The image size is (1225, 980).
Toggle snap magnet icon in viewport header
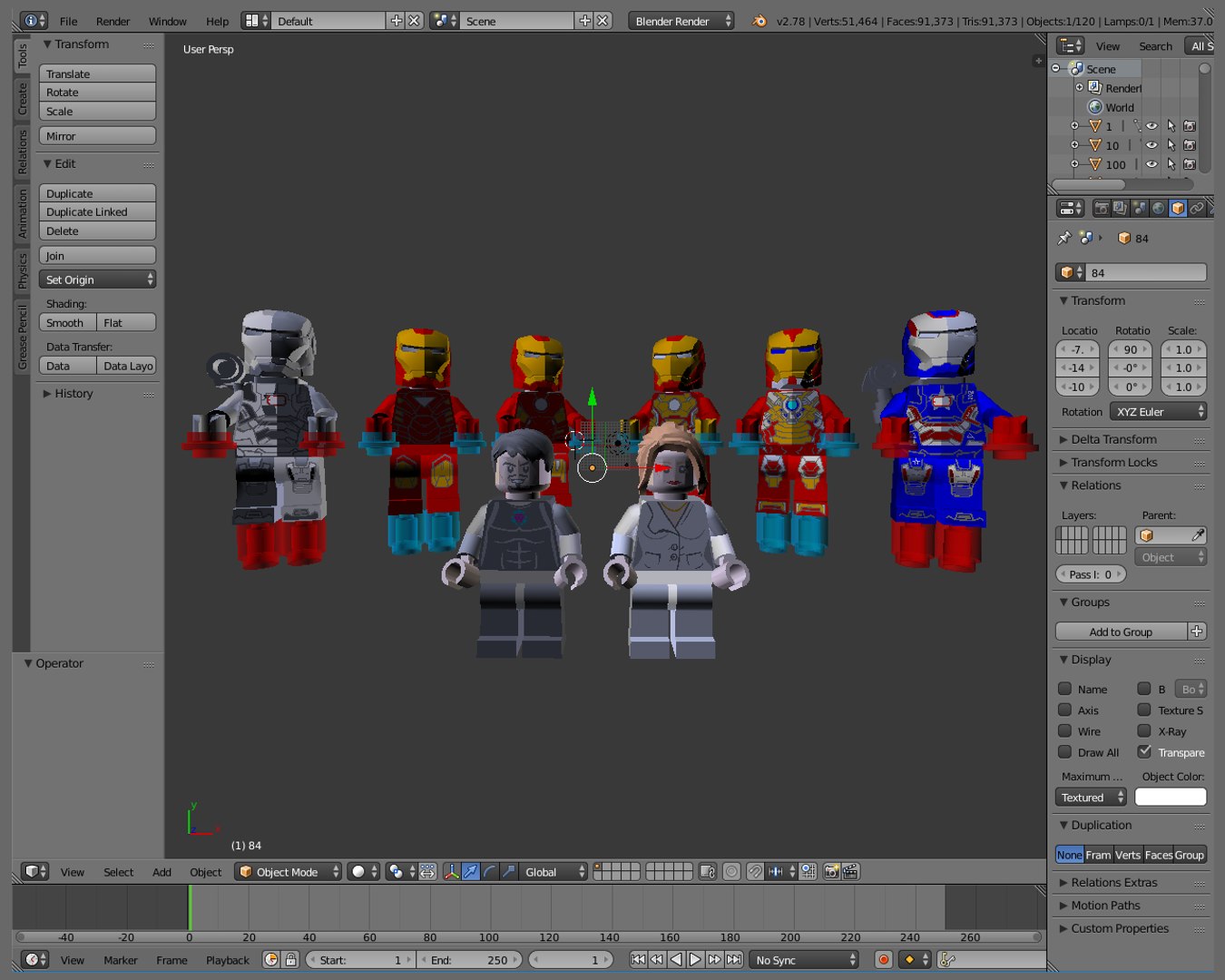(755, 871)
